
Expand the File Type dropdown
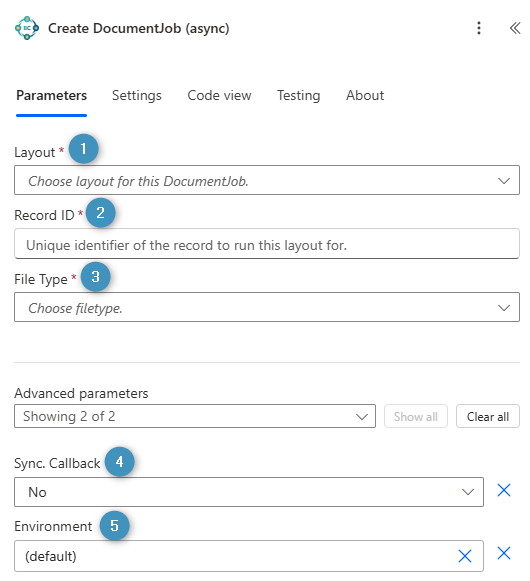click(x=267, y=308)
